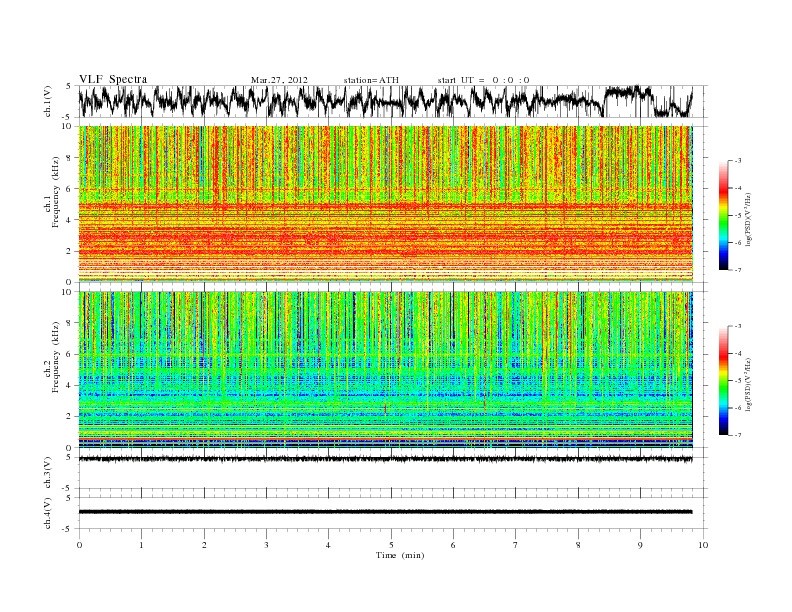Click the ch.1 PSD color bar
This screenshot has height=612, width=792.
click(x=723, y=215)
